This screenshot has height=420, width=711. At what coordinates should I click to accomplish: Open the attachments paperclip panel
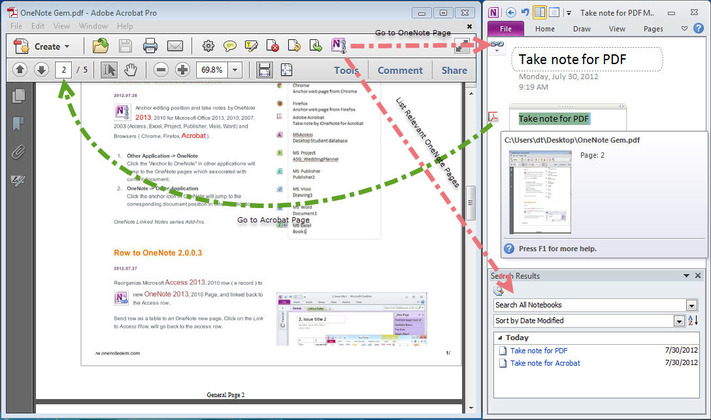pyautogui.click(x=18, y=152)
